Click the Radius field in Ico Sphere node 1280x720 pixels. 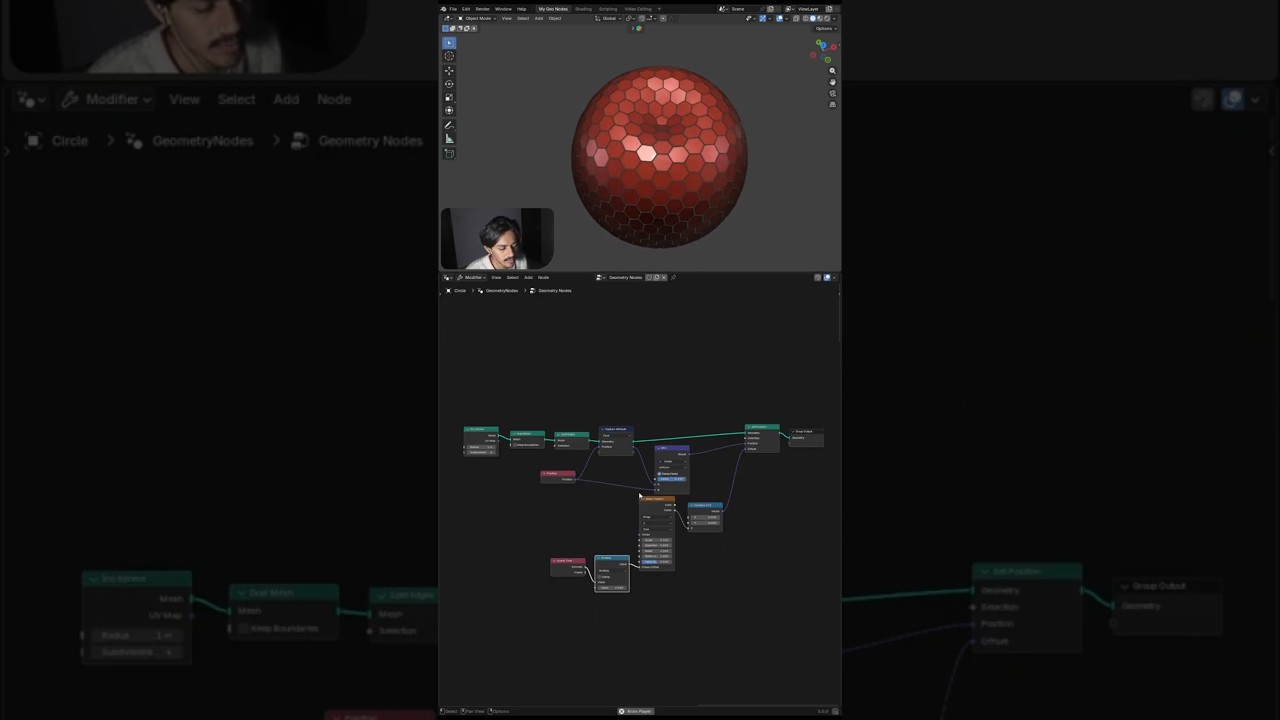tap(481, 447)
